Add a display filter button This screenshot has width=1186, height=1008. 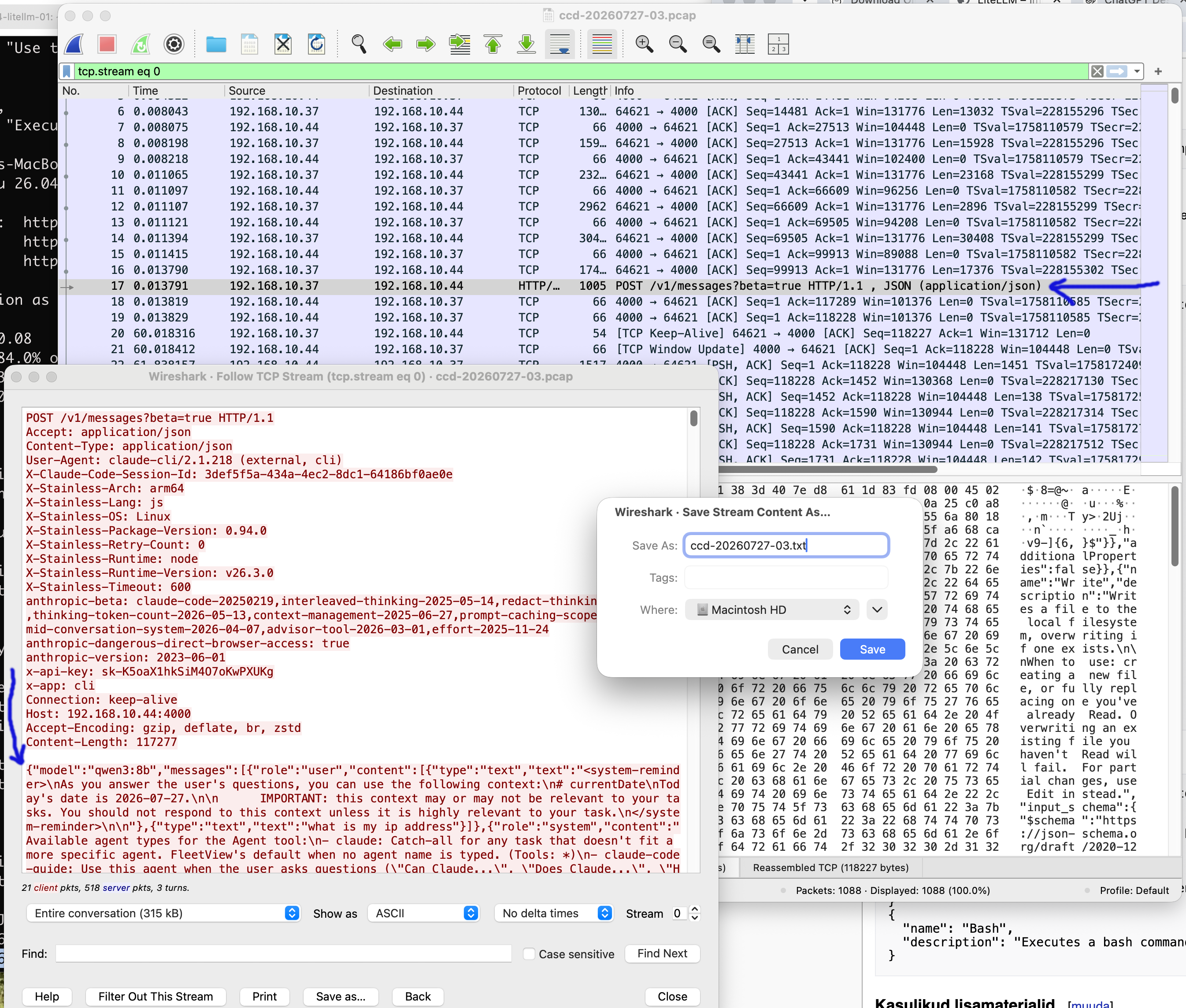tap(1158, 71)
